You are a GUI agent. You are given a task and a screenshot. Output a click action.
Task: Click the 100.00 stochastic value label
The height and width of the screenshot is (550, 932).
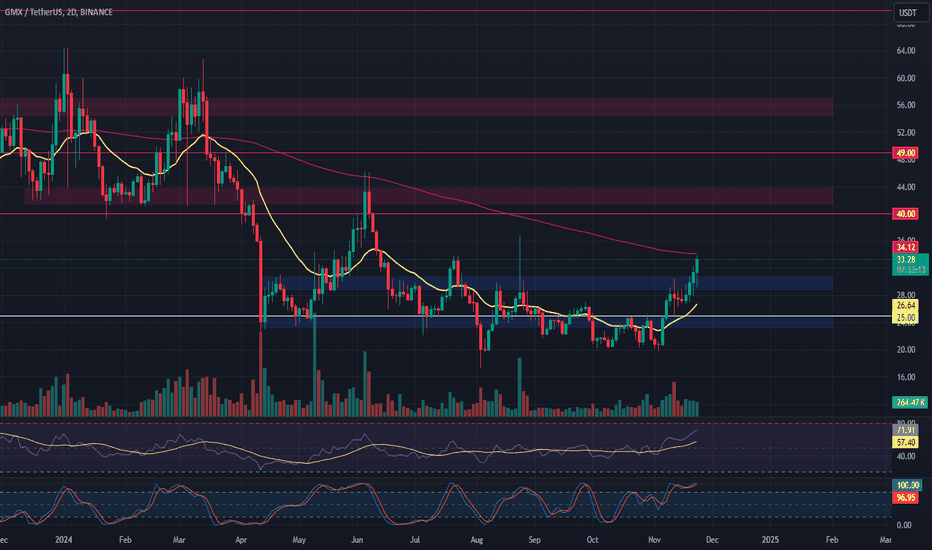(907, 486)
